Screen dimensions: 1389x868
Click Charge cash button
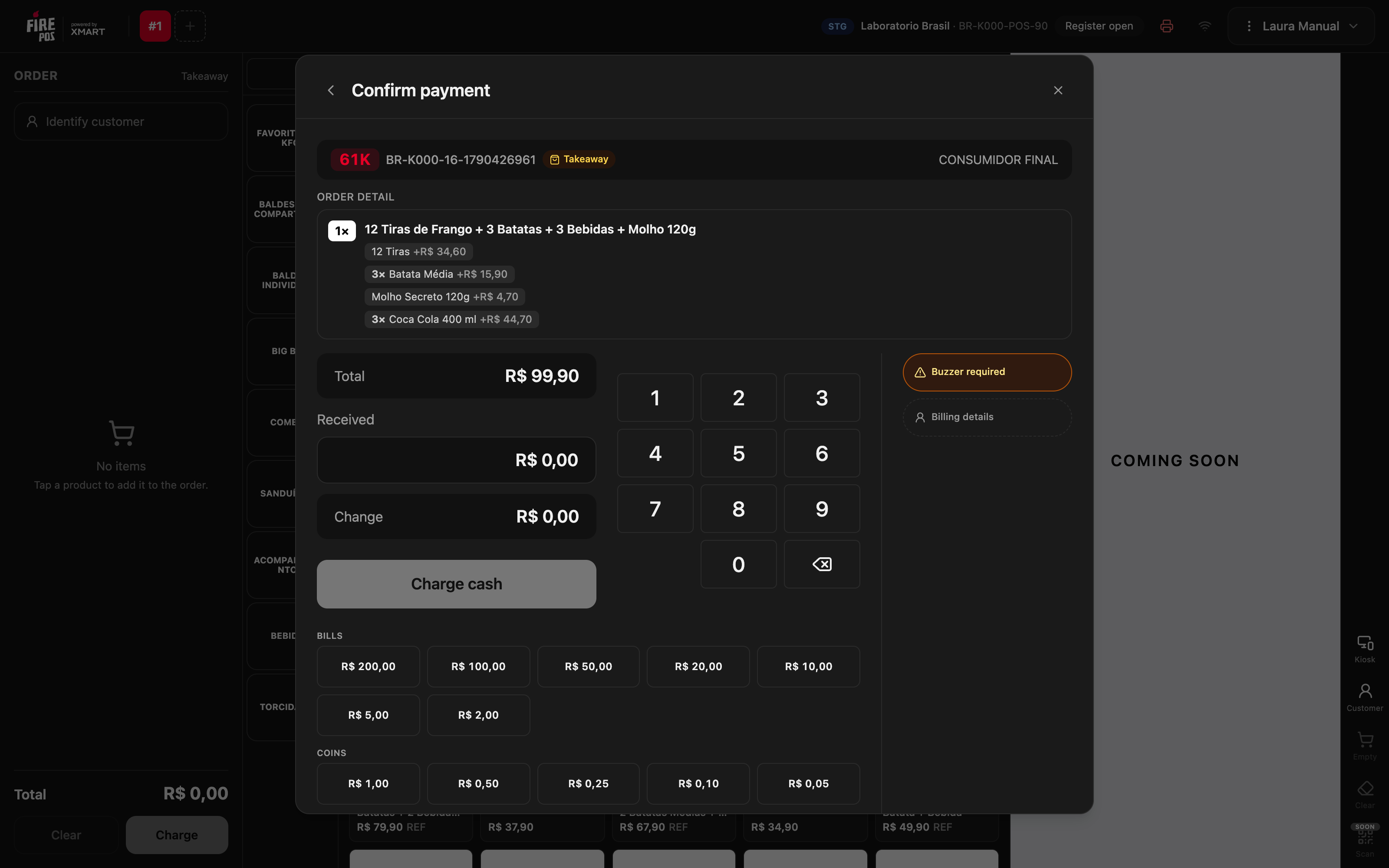point(456,584)
